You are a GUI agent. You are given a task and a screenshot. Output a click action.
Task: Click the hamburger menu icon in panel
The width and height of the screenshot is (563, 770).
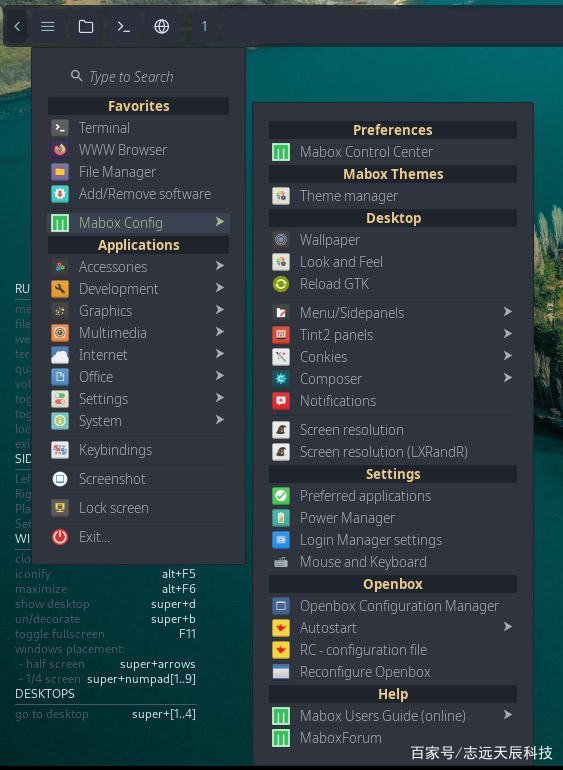click(x=48, y=26)
